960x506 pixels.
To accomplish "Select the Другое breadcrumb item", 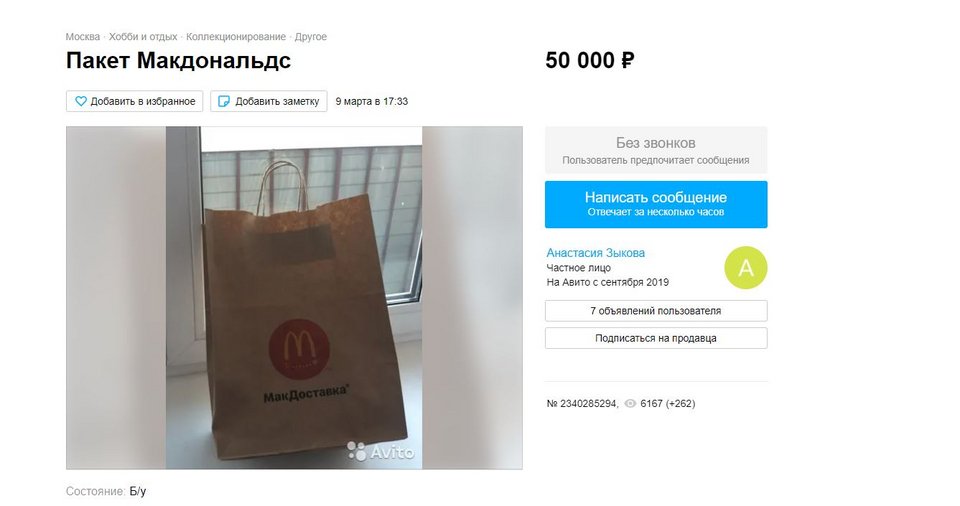I will click(x=310, y=37).
